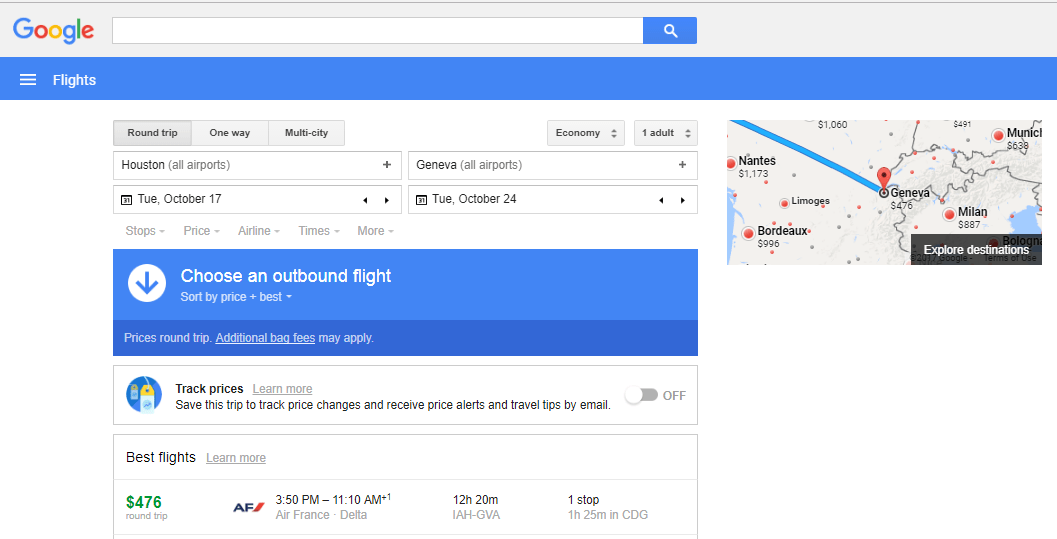The width and height of the screenshot is (1057, 539).
Task: Advance return date with next arrow
Action: point(683,200)
